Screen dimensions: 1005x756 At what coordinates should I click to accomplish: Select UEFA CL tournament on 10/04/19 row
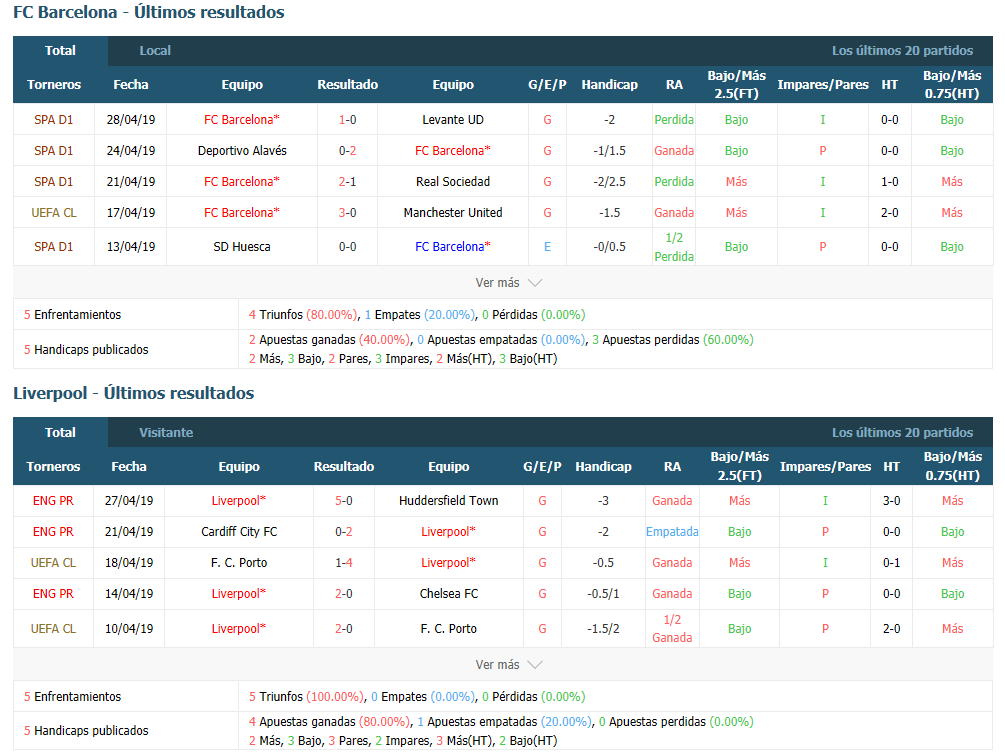[x=53, y=629]
